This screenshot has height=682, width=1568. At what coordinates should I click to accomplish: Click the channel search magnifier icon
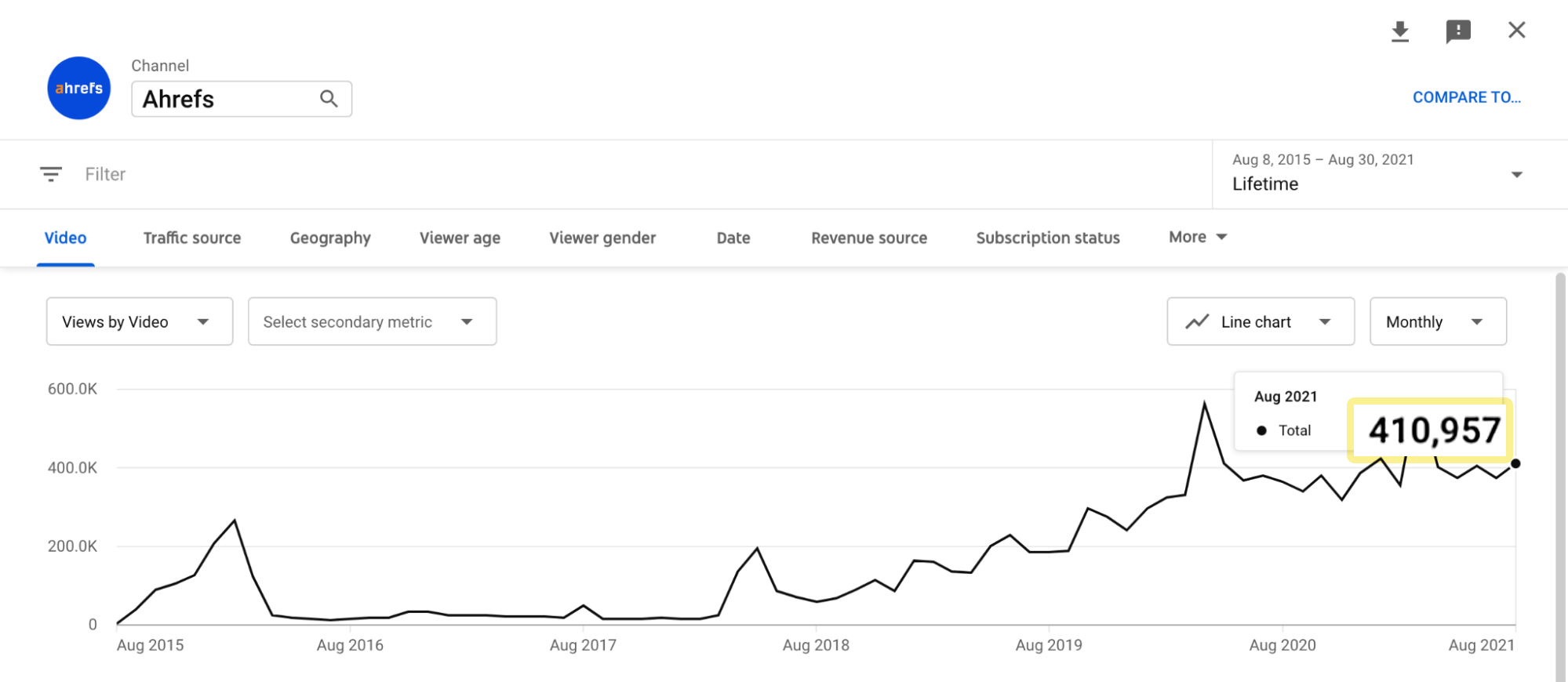329,99
